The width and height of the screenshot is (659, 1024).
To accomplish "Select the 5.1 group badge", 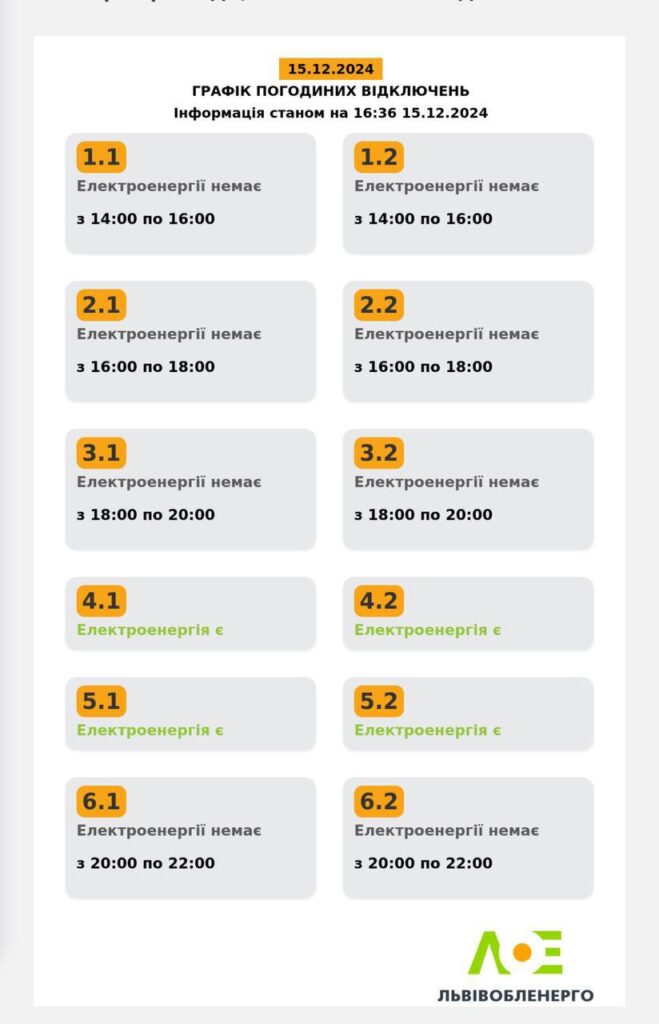I will tap(101, 701).
